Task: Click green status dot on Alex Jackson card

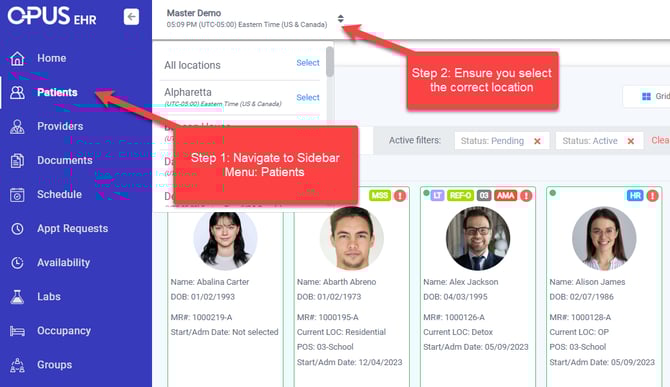Action: click(426, 193)
